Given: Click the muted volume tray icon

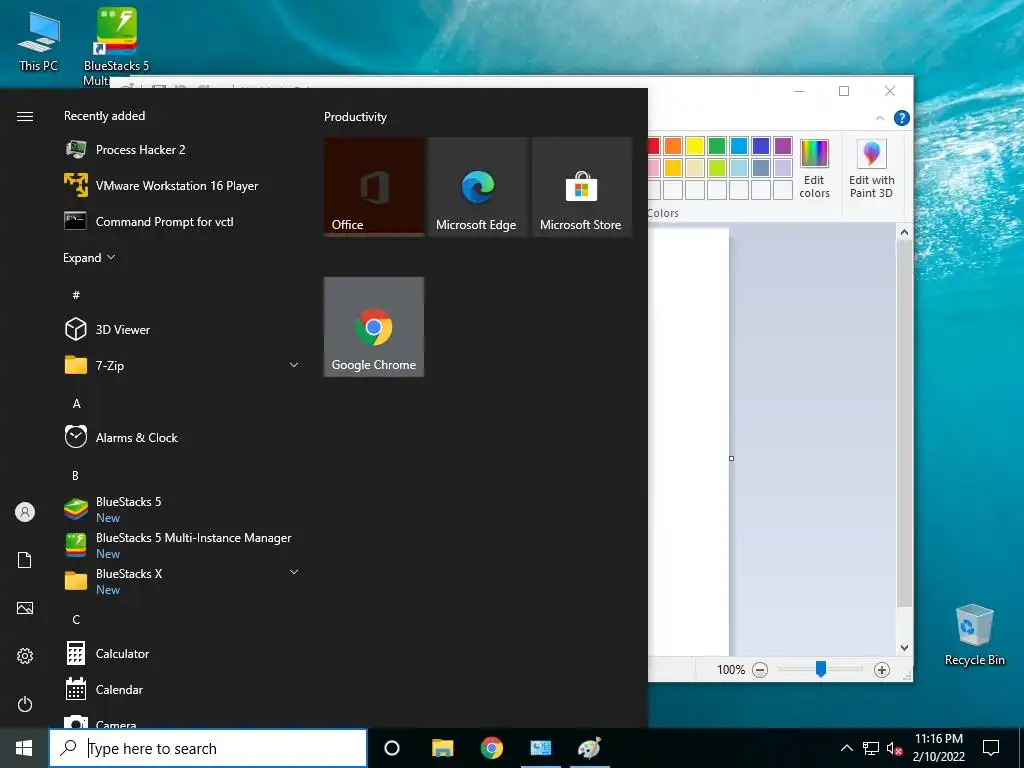Looking at the screenshot, I should point(894,748).
